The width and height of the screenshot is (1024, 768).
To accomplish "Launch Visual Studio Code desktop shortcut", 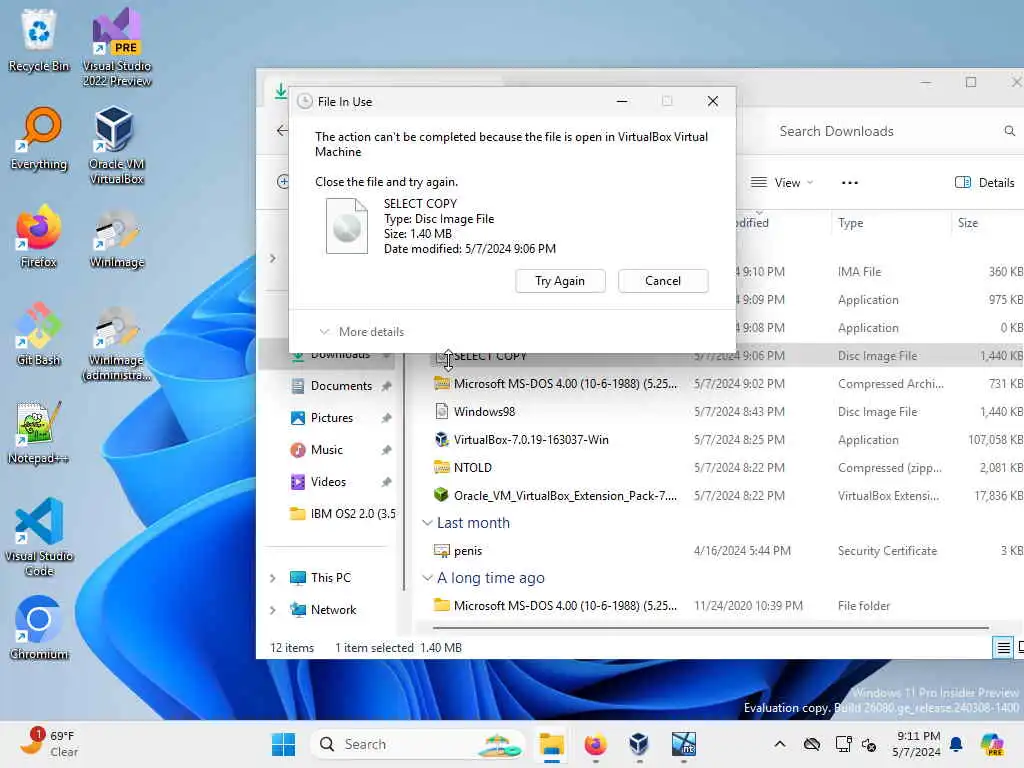I will click(39, 537).
